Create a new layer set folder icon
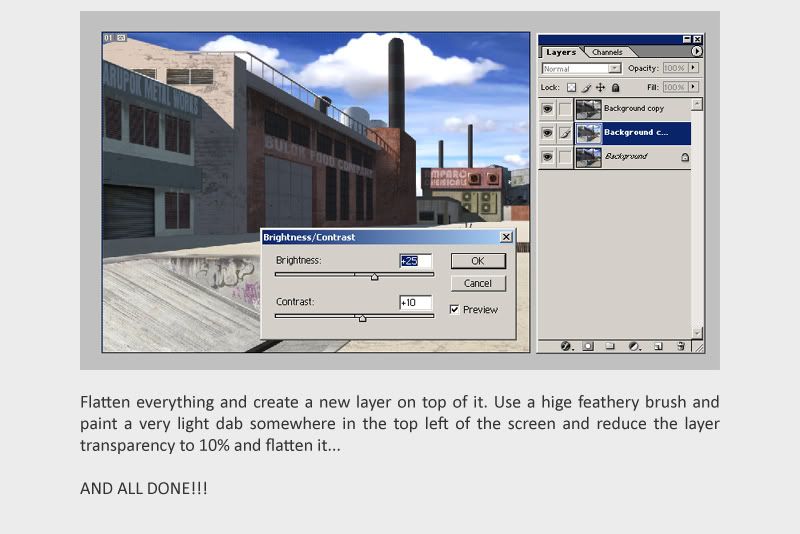800x534 pixels. 611,346
